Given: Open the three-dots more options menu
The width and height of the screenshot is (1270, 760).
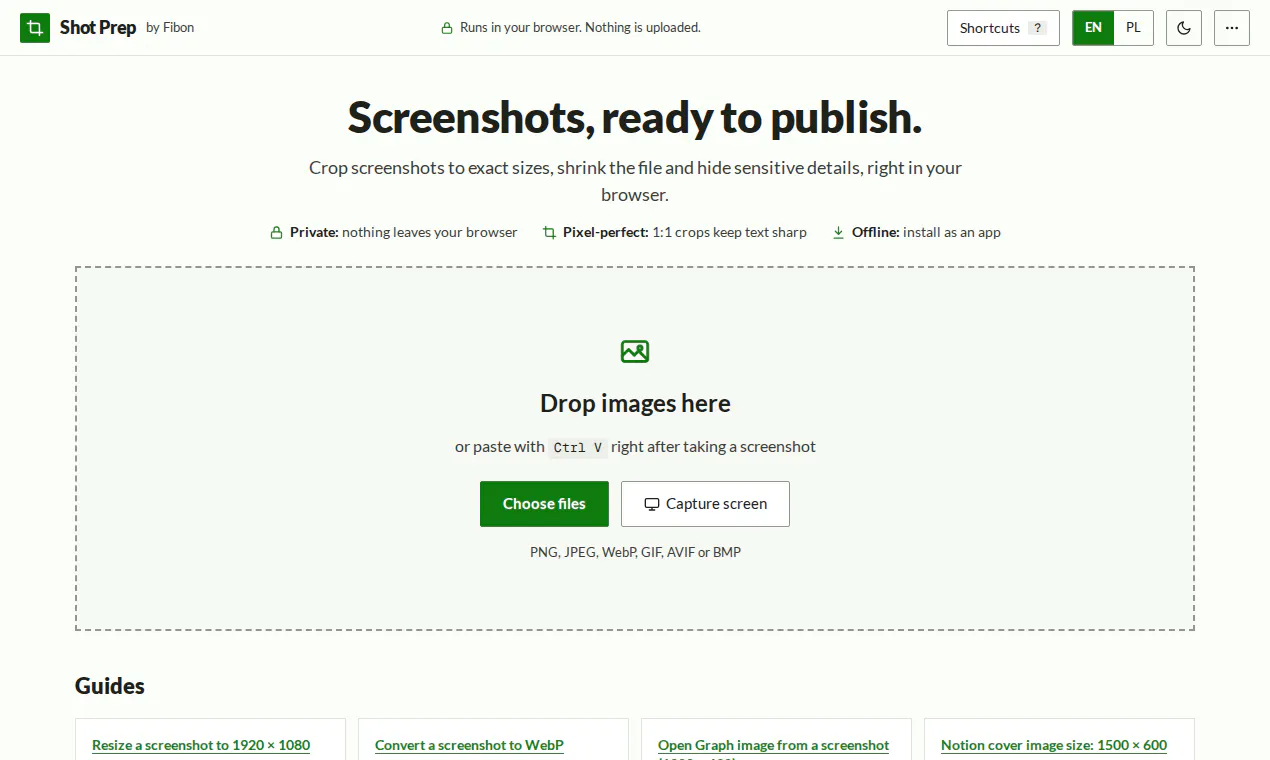Looking at the screenshot, I should [1232, 28].
